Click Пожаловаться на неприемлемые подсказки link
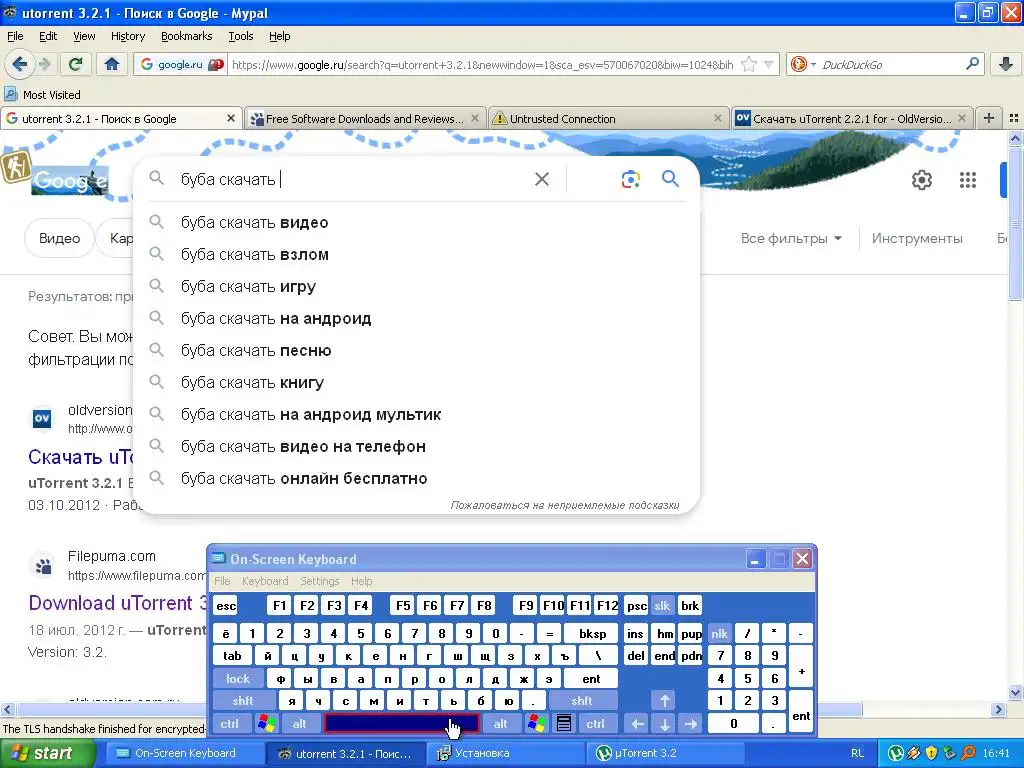The width and height of the screenshot is (1024, 768). pyautogui.click(x=565, y=505)
